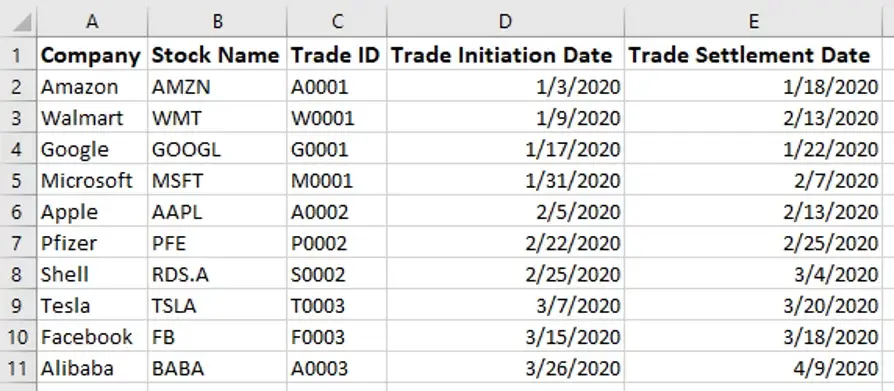Select row 5 header
The width and height of the screenshot is (894, 391).
click(x=19, y=181)
